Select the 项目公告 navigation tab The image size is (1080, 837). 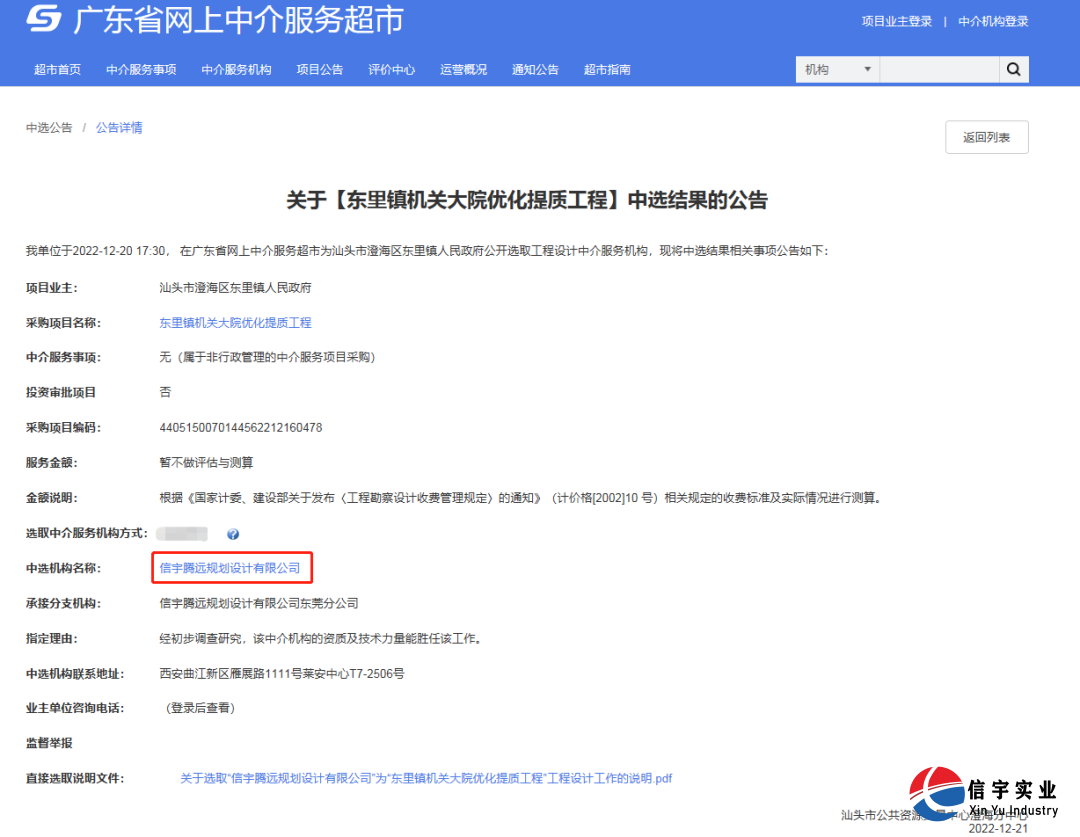[319, 70]
